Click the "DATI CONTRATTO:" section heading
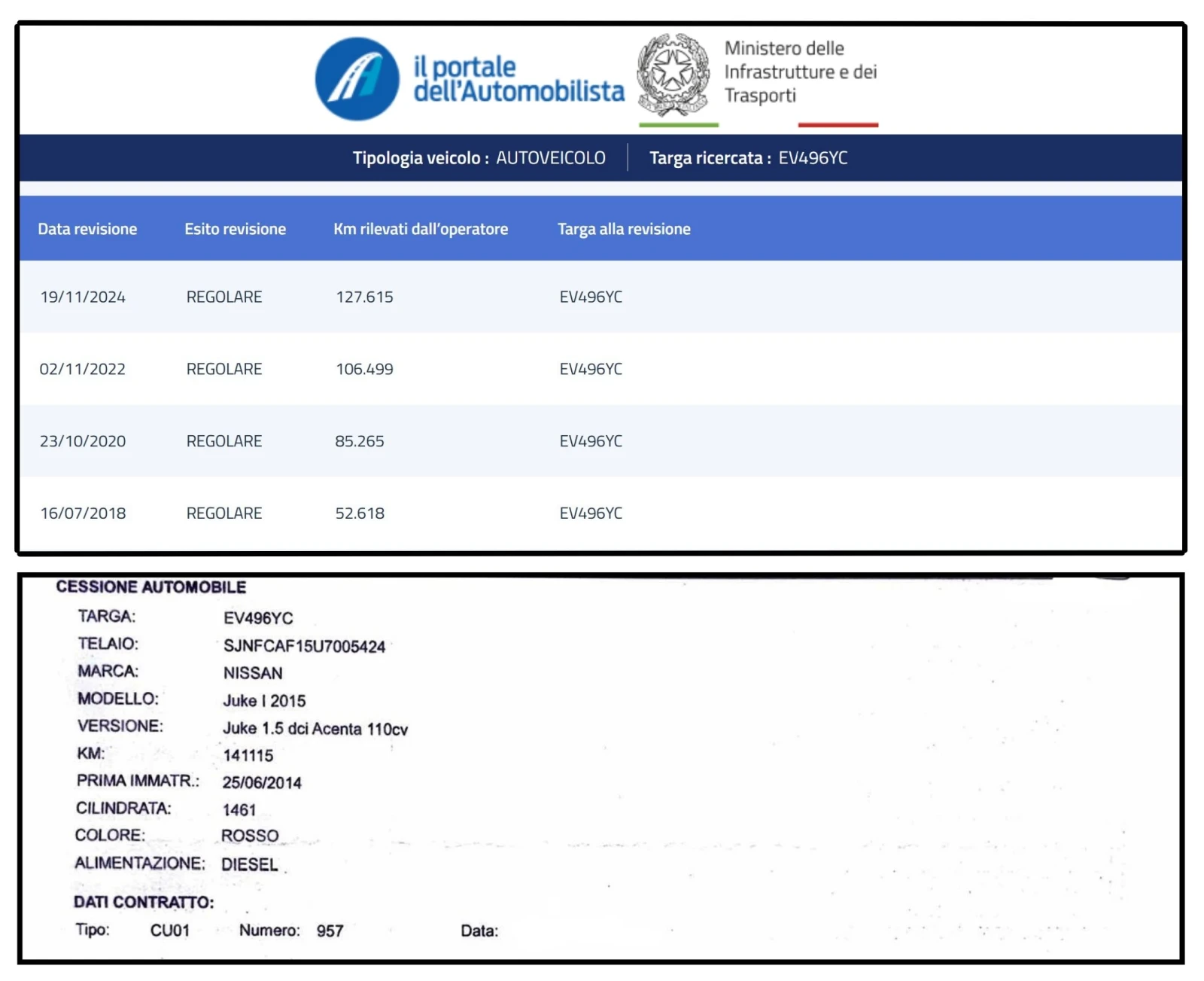The image size is (1204, 981). [x=144, y=903]
